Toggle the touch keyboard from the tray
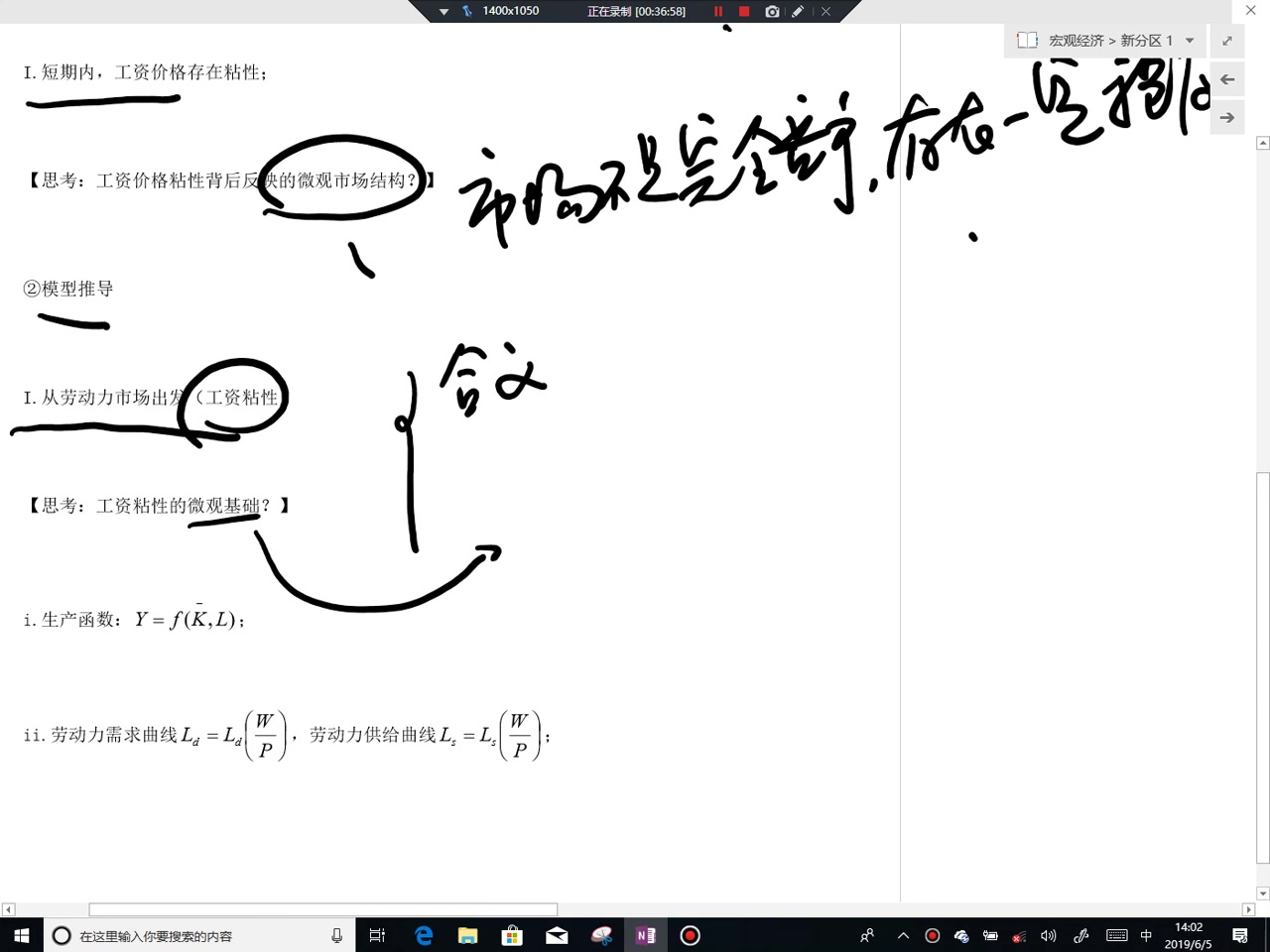Screen dimensions: 1270x952 (x=1117, y=935)
